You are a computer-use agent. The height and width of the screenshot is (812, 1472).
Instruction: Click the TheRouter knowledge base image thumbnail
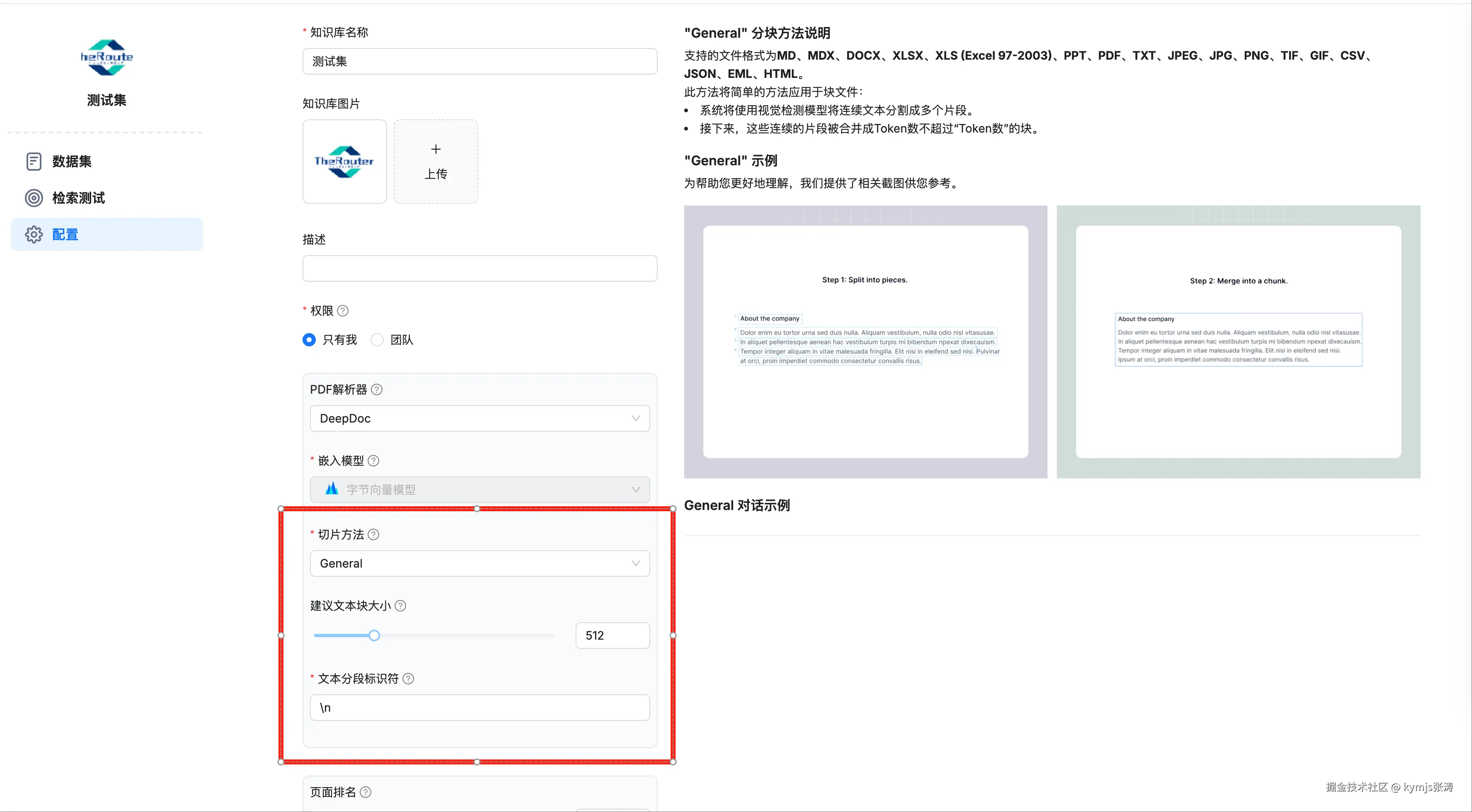click(x=344, y=161)
